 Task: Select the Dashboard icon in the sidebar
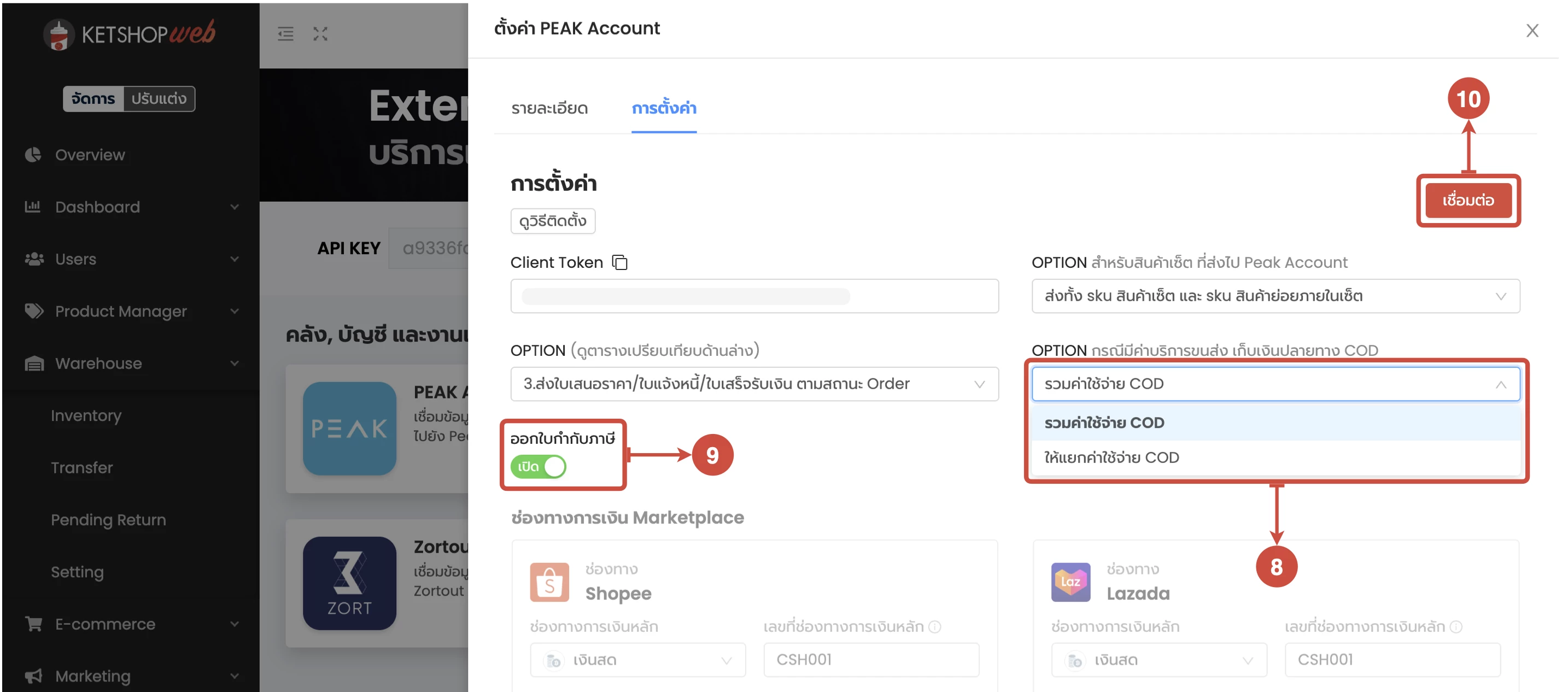tap(34, 207)
